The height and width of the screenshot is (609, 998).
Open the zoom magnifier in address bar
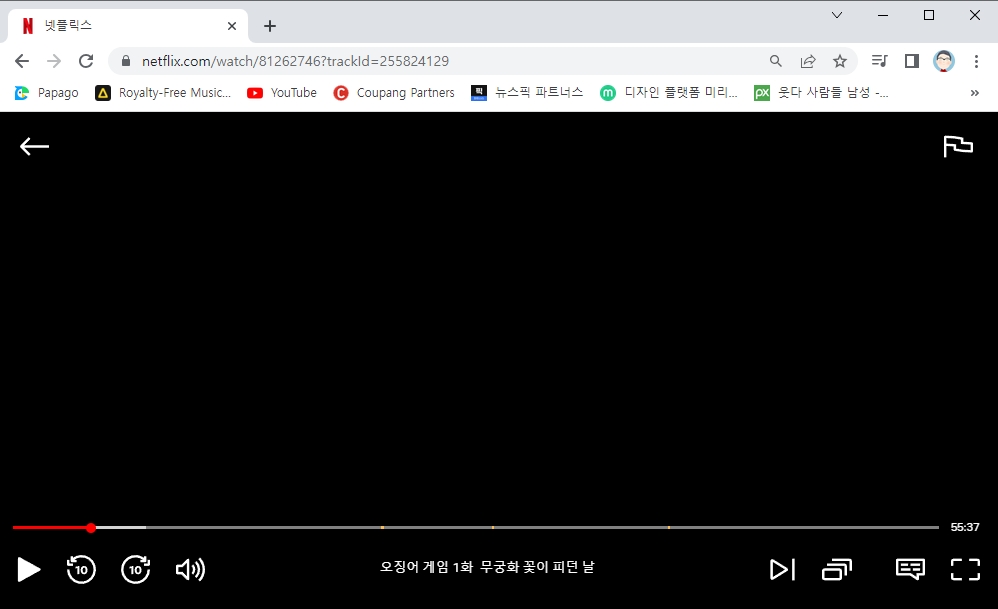tap(775, 61)
